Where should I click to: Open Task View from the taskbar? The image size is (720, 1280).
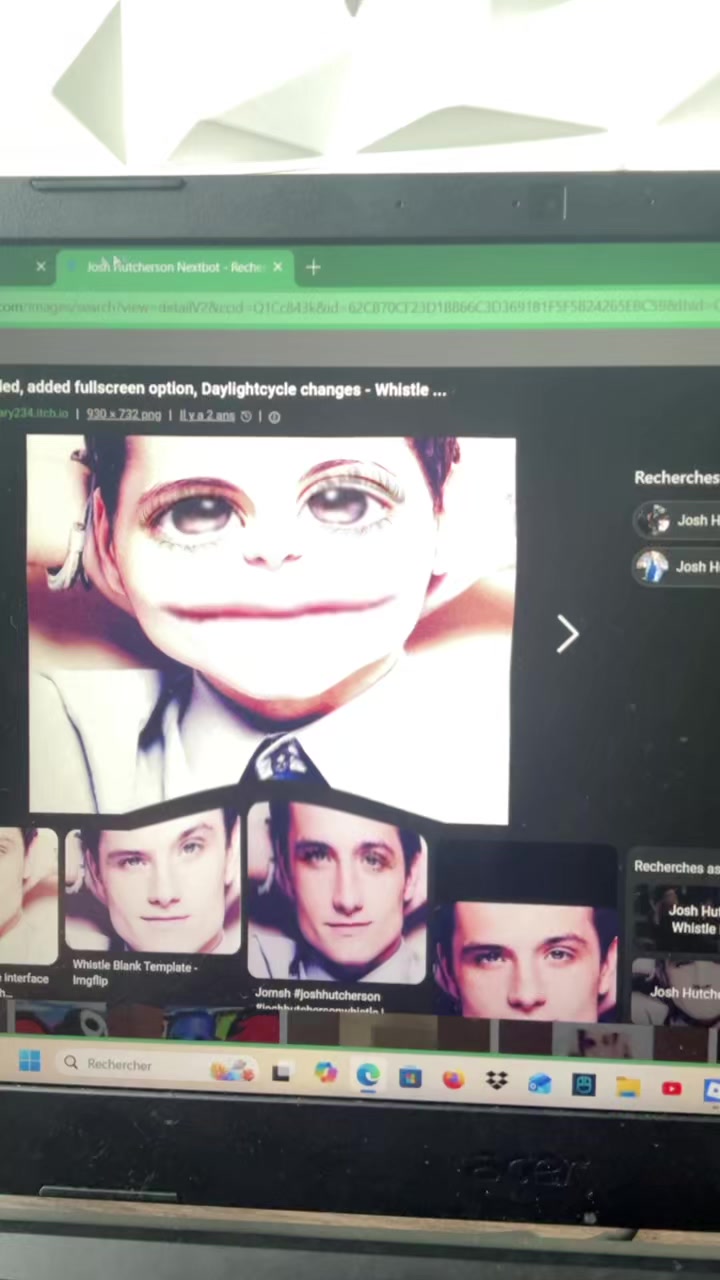pos(281,1072)
